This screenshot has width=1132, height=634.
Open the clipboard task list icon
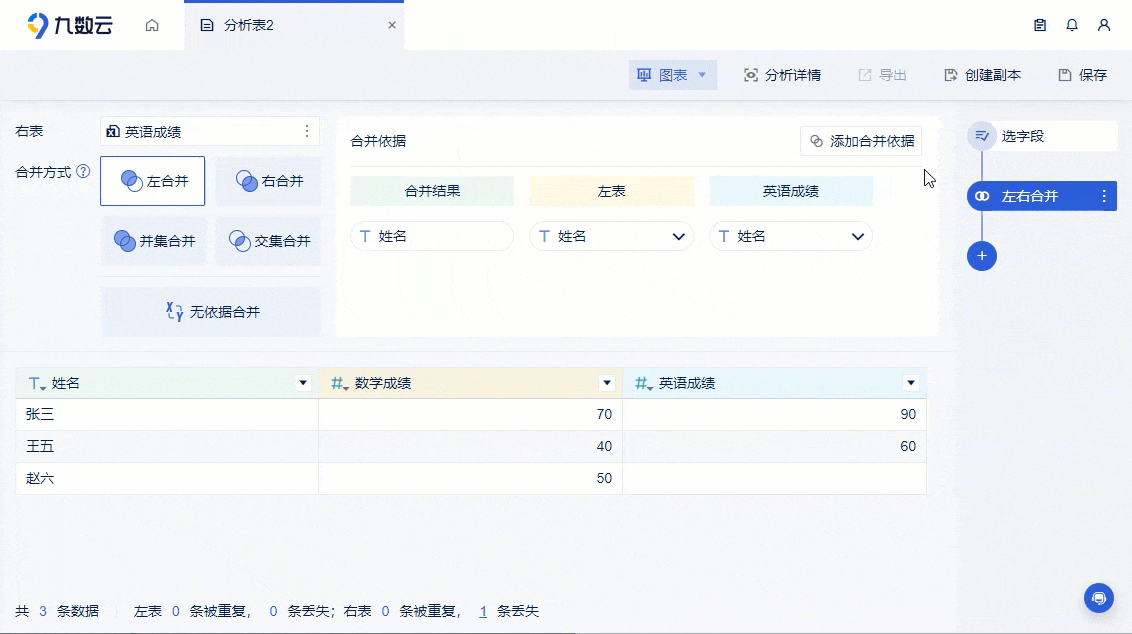click(1040, 25)
